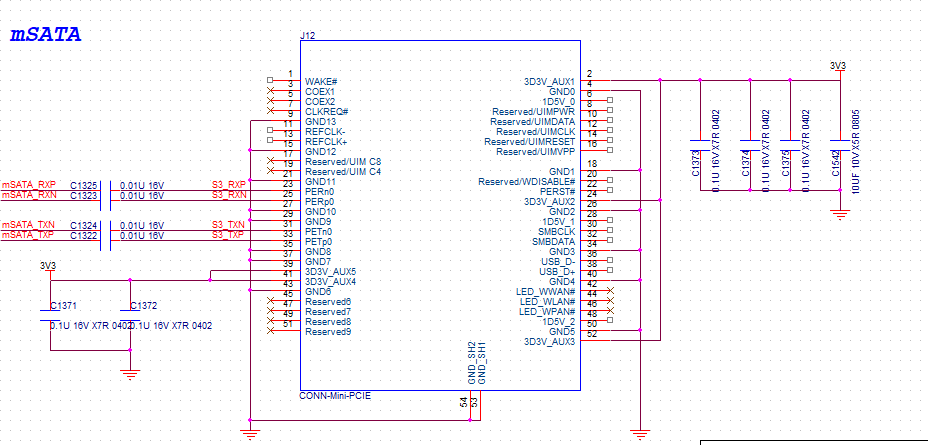Select capacitor designator C1322
Screen dimensions: 928x445
[x=83, y=236]
